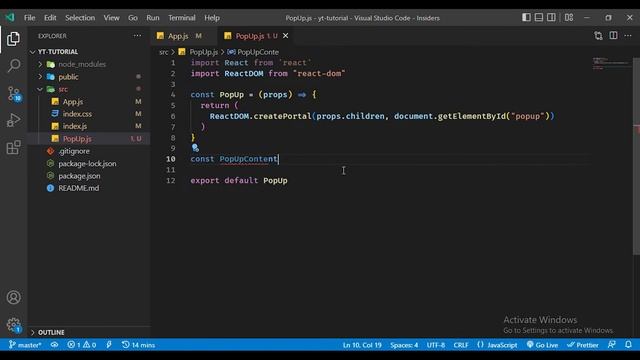Toggle the primary side bar layout icon
Screen dimensions: 640x360
click(527, 18)
